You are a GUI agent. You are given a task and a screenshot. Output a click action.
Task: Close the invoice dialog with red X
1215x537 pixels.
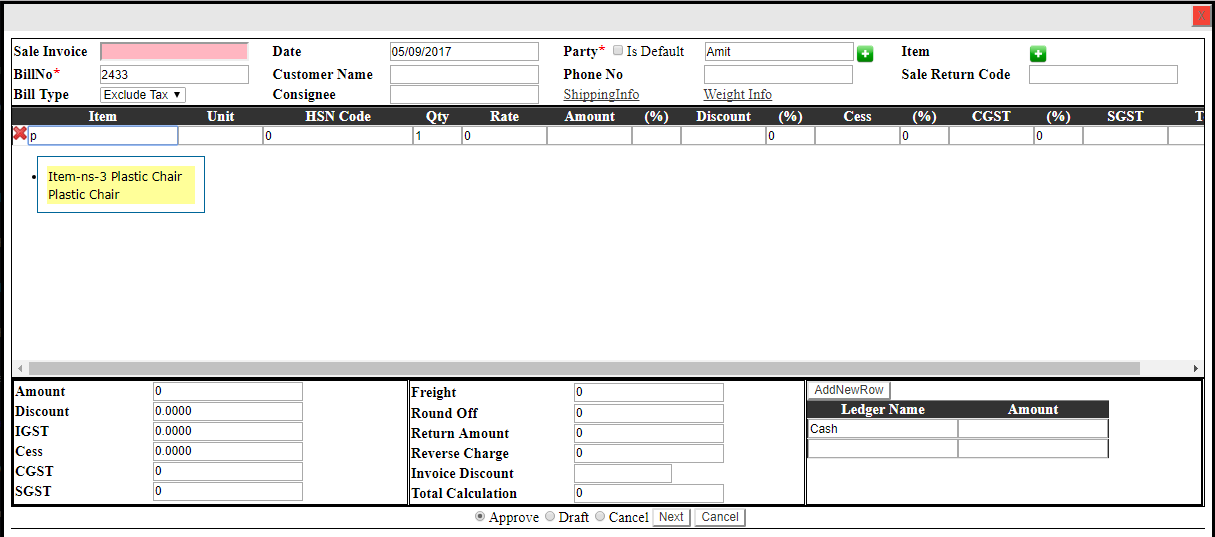(x=1201, y=16)
